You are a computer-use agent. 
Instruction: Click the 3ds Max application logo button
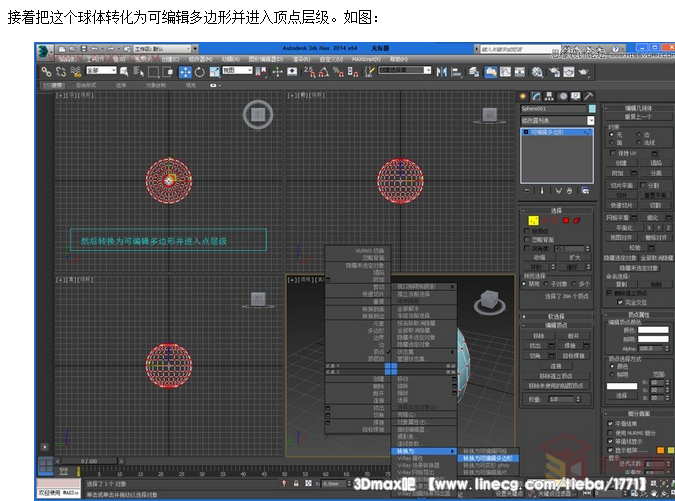[x=44, y=51]
